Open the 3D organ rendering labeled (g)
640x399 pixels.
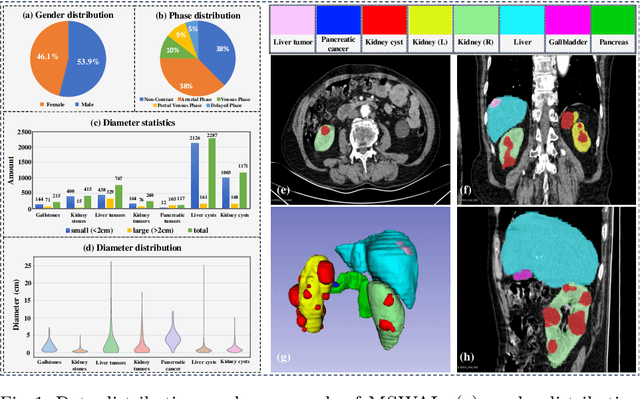click(x=360, y=290)
